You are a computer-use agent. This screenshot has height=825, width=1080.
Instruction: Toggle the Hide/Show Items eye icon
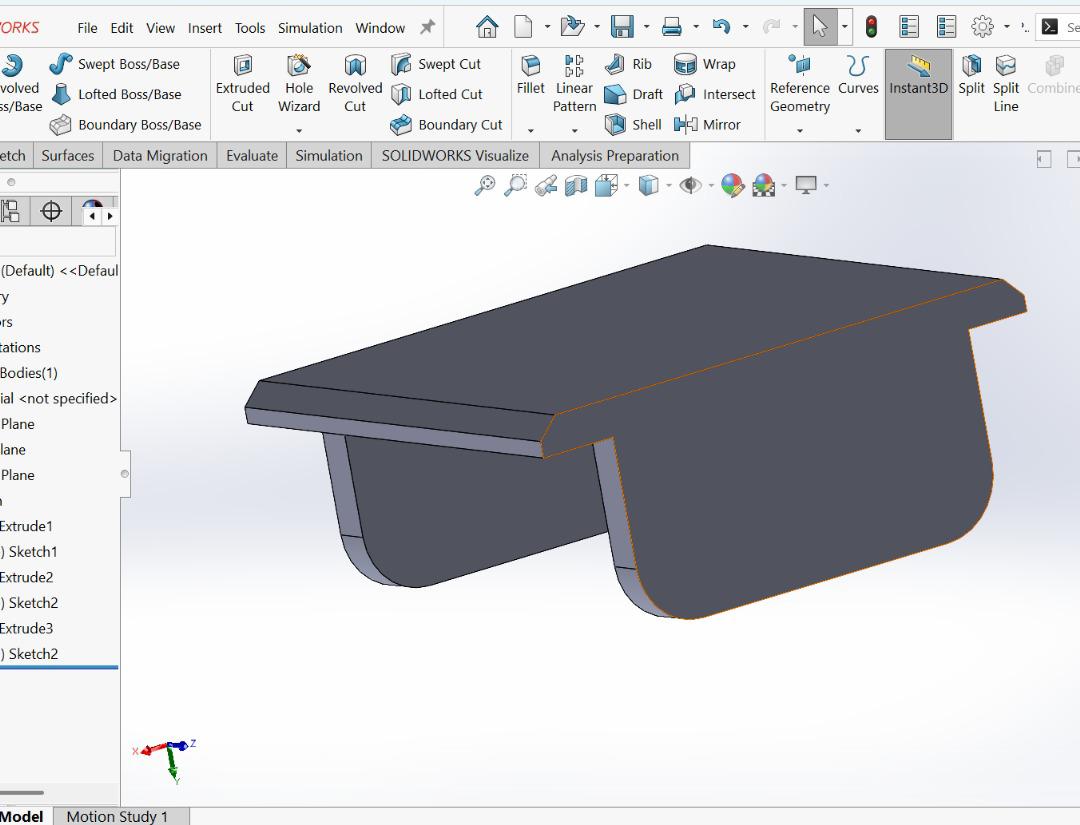pyautogui.click(x=689, y=185)
